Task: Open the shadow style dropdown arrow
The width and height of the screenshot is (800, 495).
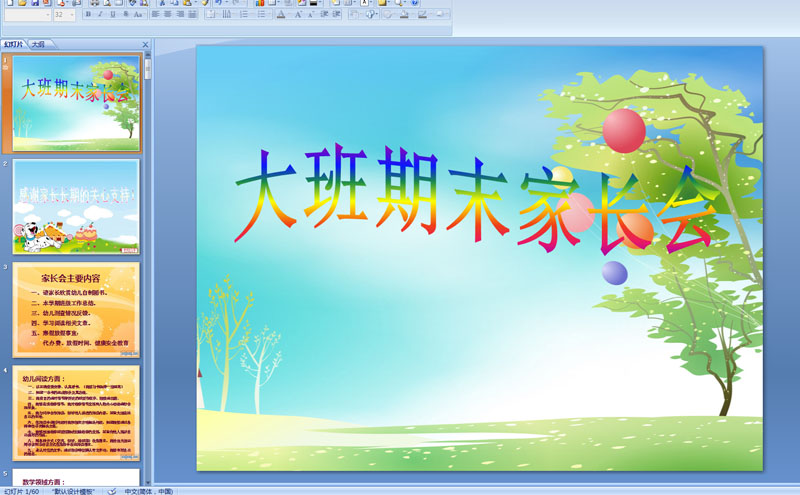Action: [x=446, y=14]
